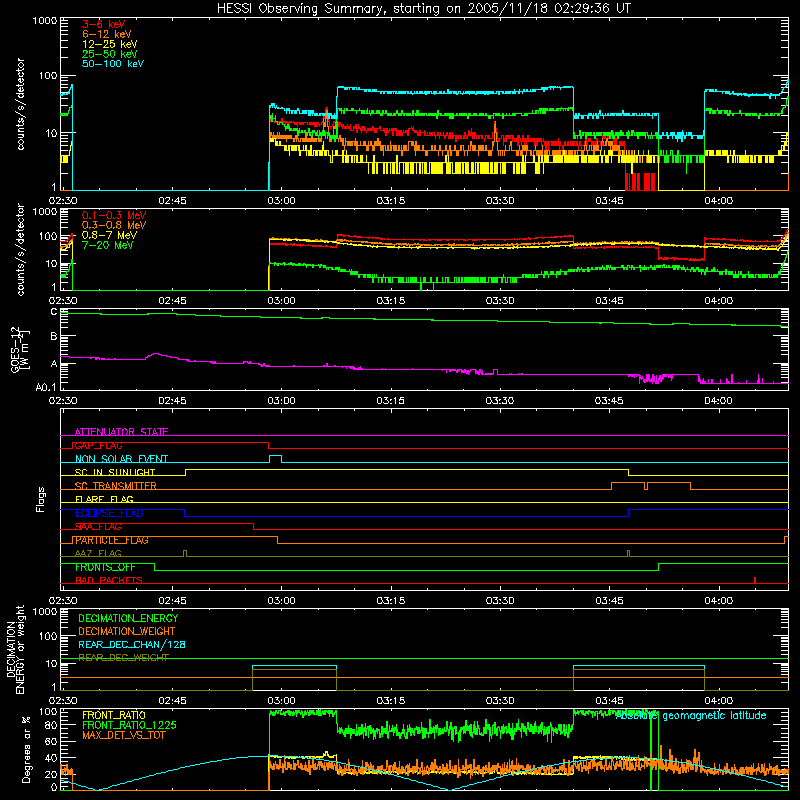Select the FLARE_FLAG label
The image size is (800, 800).
[x=104, y=499]
